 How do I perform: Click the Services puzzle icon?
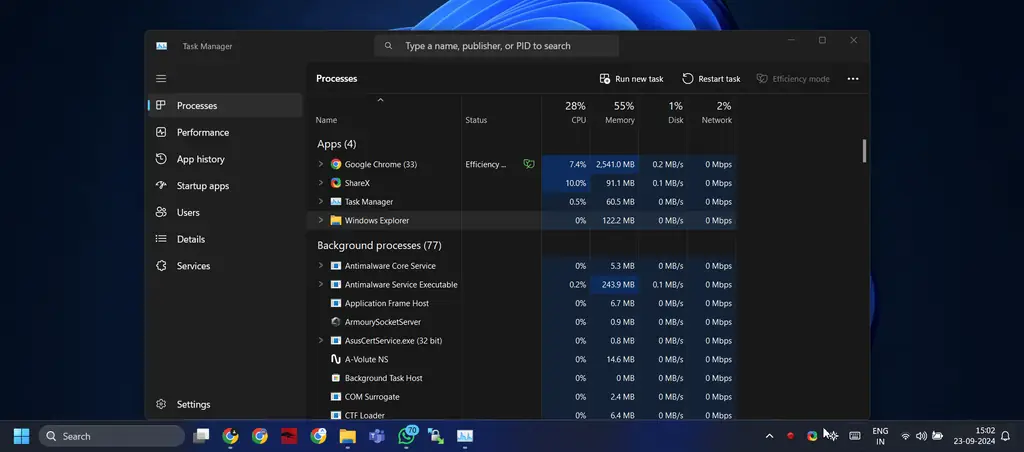tap(161, 266)
